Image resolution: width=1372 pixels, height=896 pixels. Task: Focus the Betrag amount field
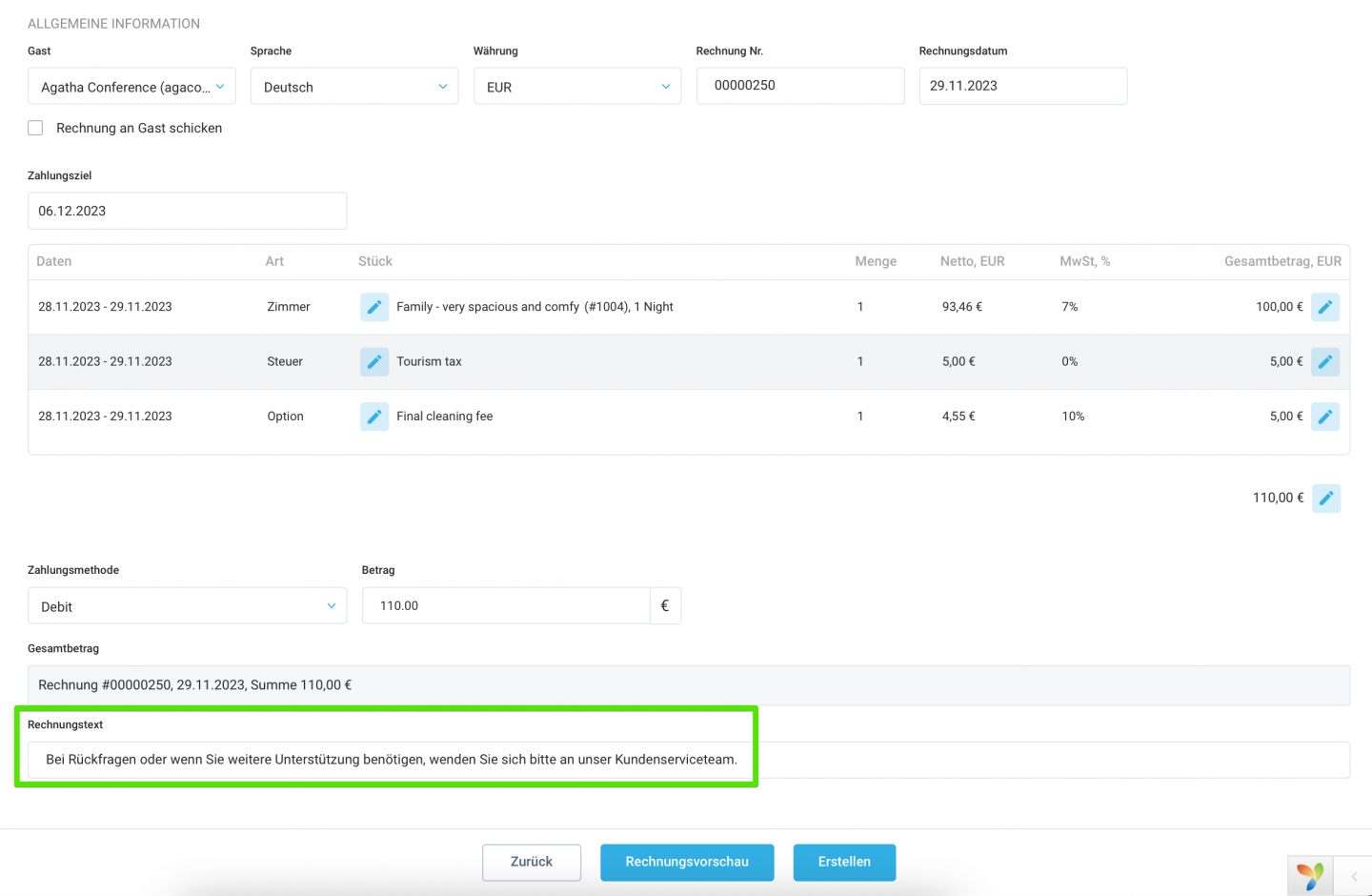[506, 605]
